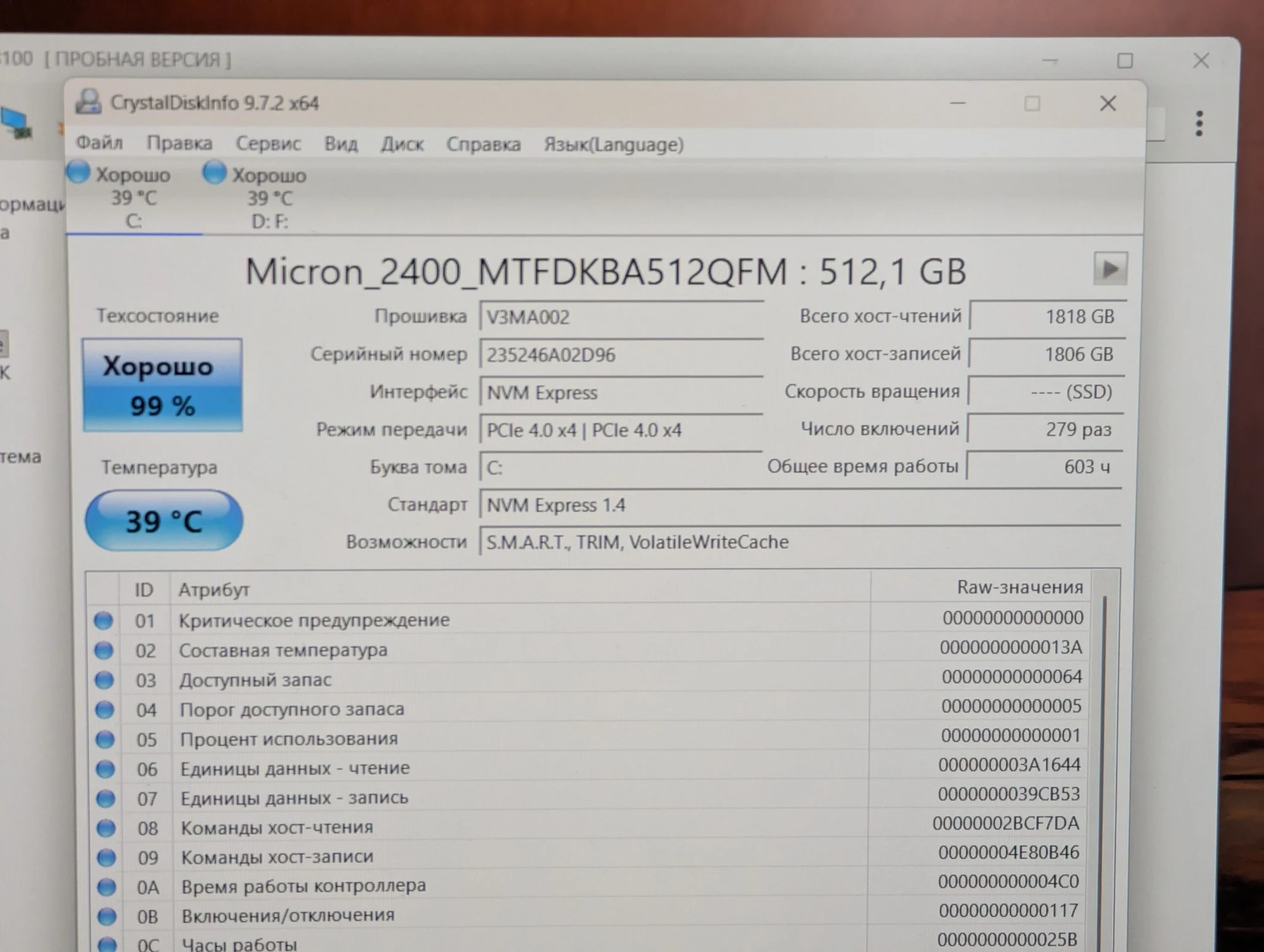Screen dimensions: 1264x952
Task: Open the Сервис menu
Action: coord(268,144)
